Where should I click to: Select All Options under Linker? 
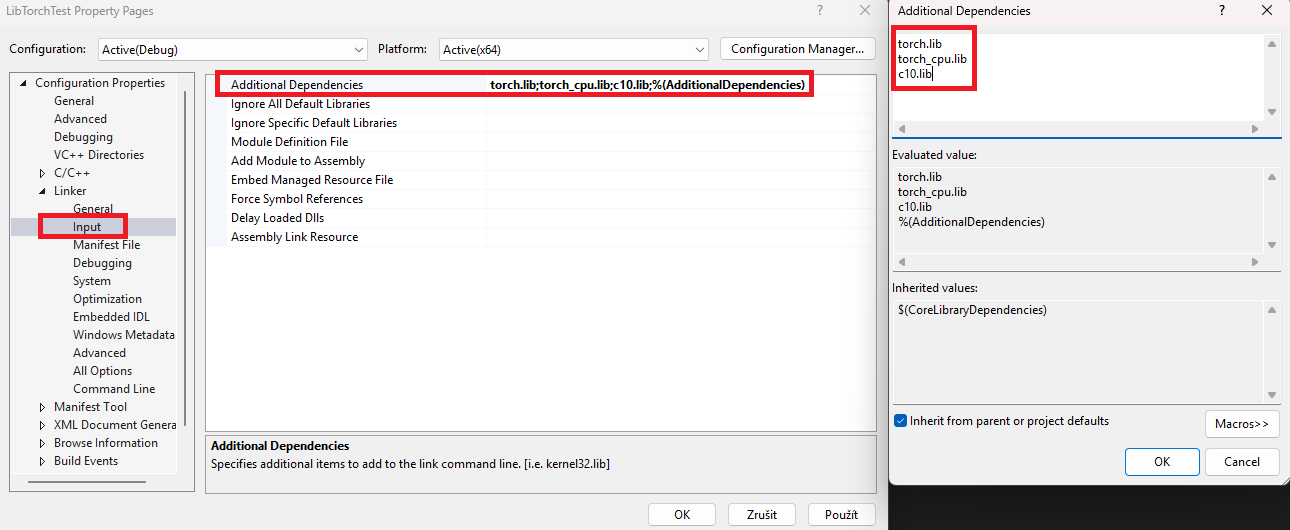pos(102,371)
